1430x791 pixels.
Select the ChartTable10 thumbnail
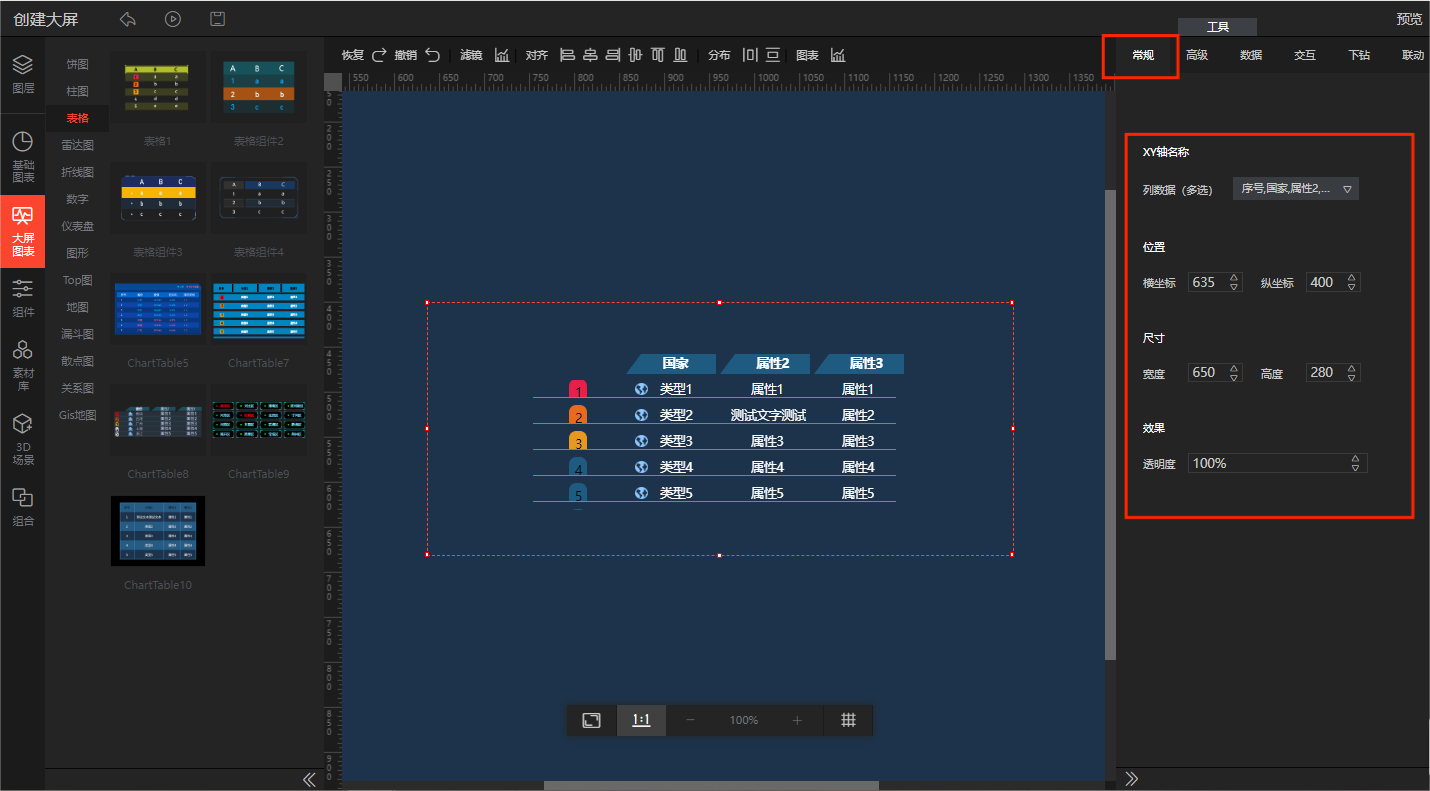[157, 531]
